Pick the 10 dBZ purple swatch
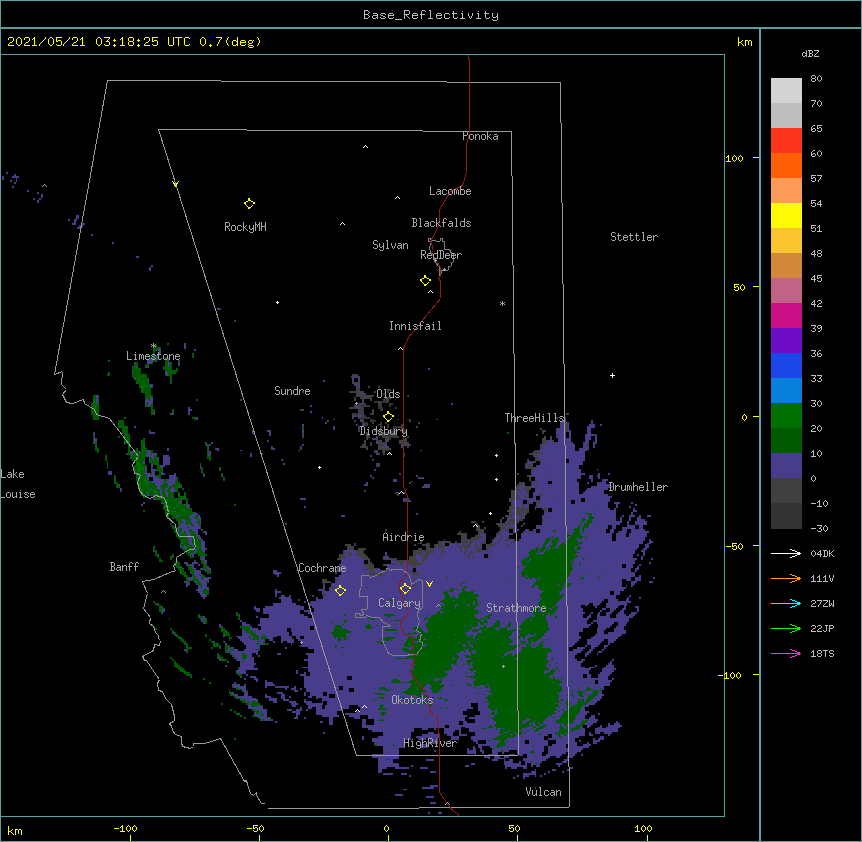This screenshot has width=862, height=842. pyautogui.click(x=786, y=466)
